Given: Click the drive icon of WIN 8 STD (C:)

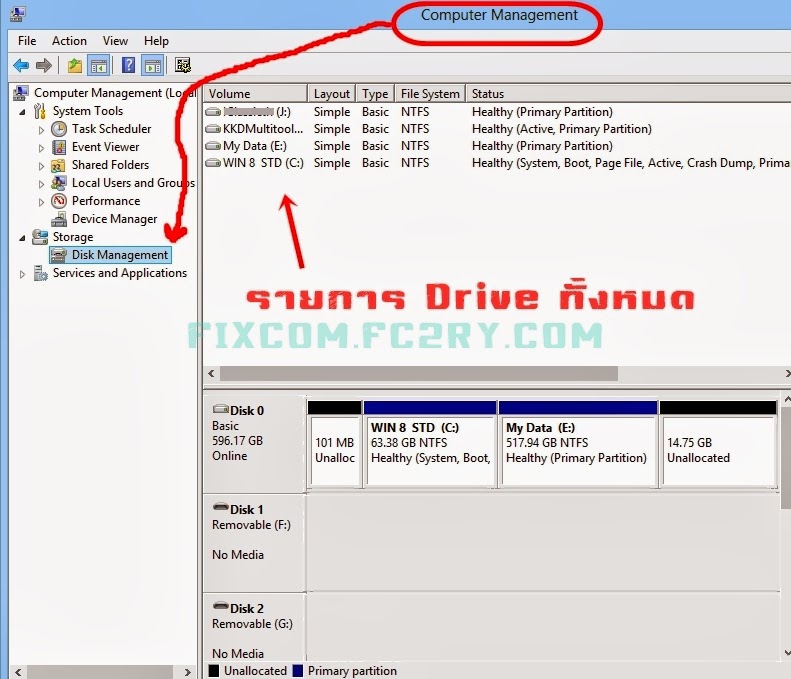Looking at the screenshot, I should point(213,163).
